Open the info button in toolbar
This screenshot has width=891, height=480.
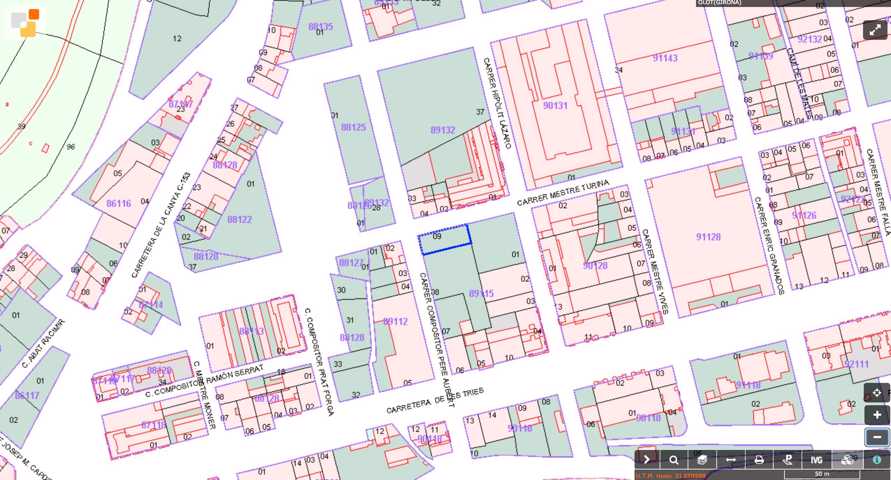tap(876, 460)
